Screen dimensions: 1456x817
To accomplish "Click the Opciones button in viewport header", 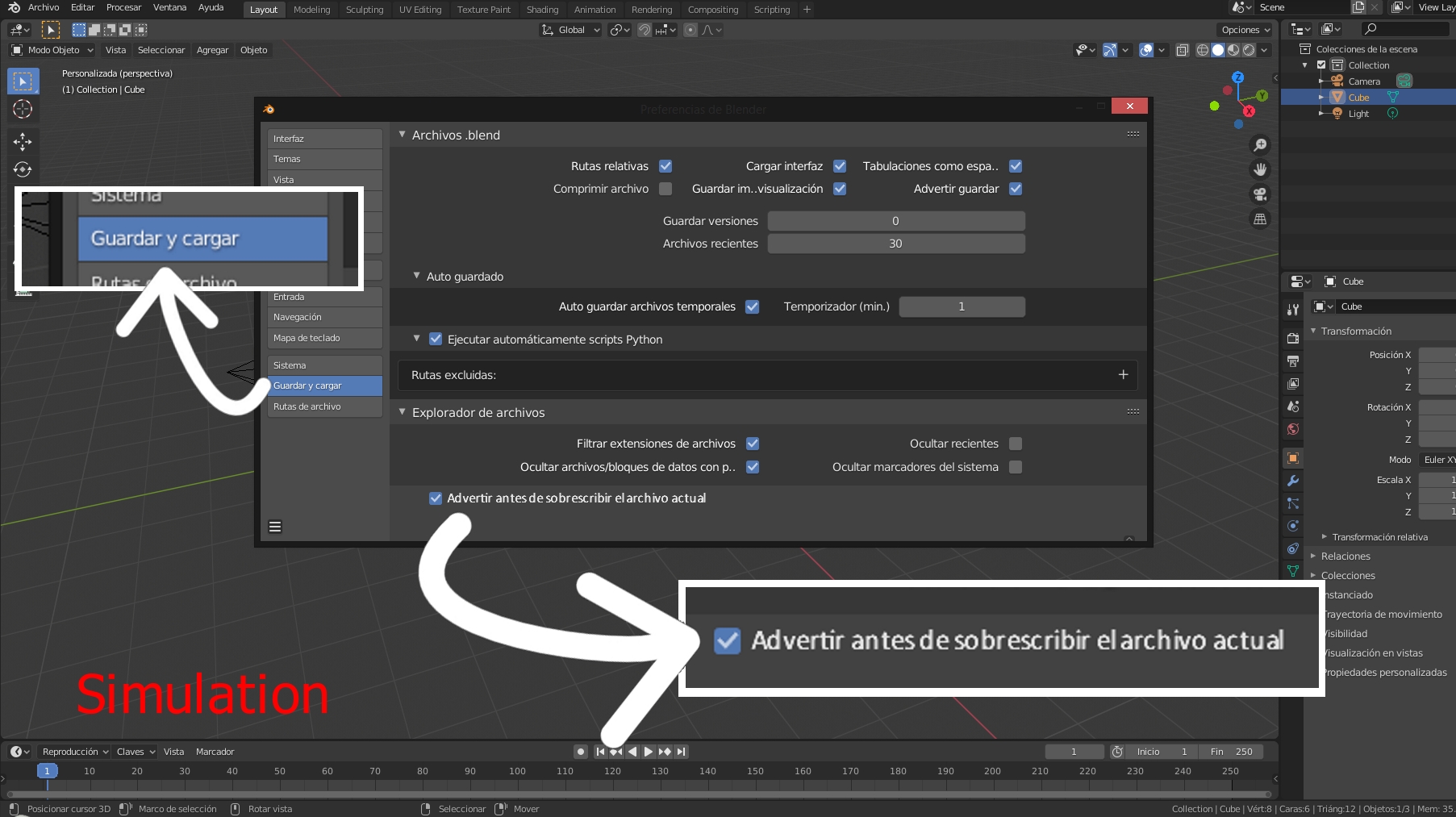I will [1245, 30].
